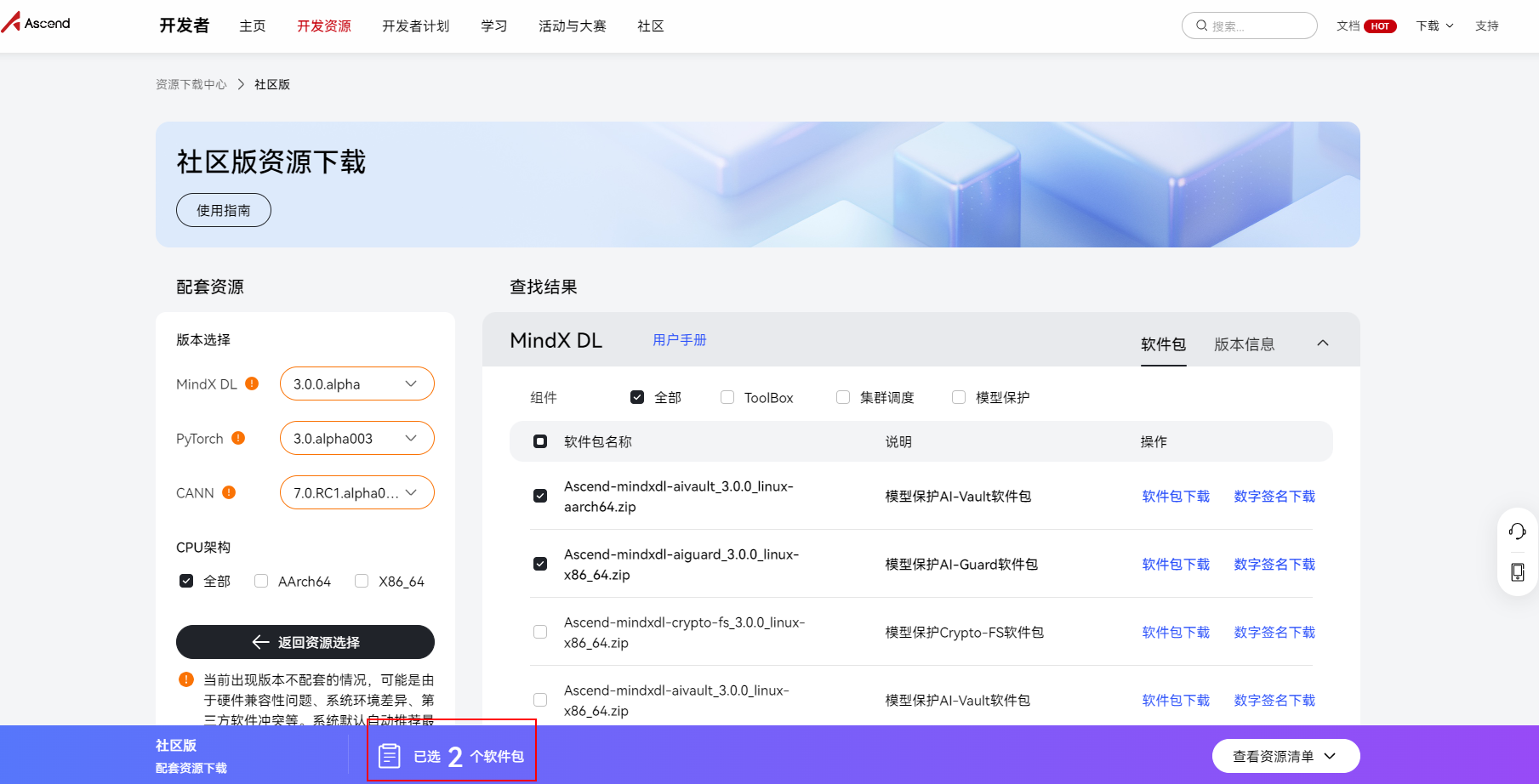Check Ascend-mindxdl-aivault linux-x86_64.zip package
This screenshot has width=1539, height=784.
point(540,700)
